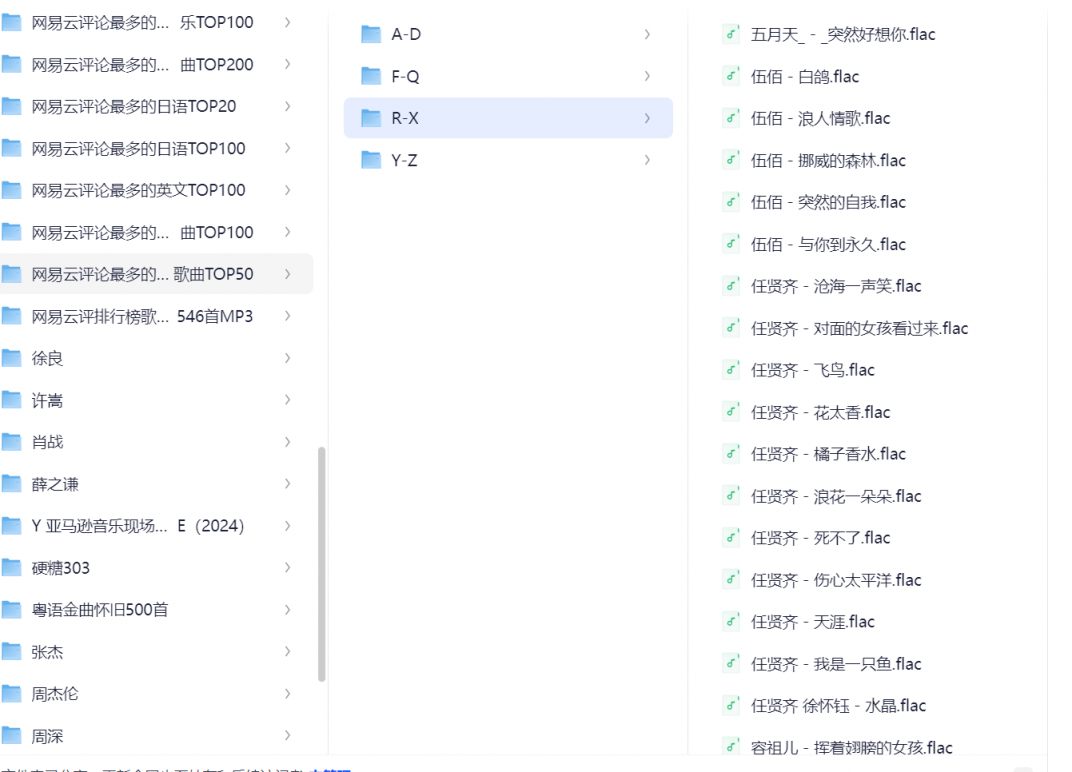The width and height of the screenshot is (1072, 772).
Task: Expand chevron for 粤语金曲怀旧500首
Action: coord(287,610)
